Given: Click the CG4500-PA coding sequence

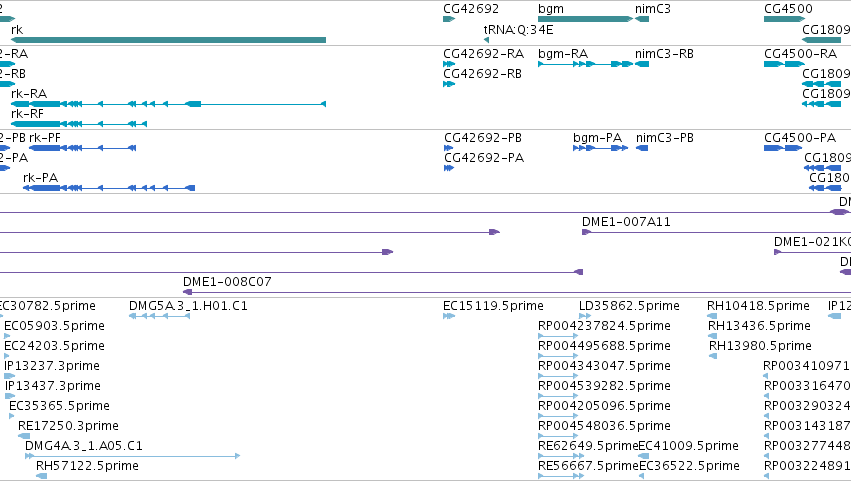Looking at the screenshot, I should (783, 148).
